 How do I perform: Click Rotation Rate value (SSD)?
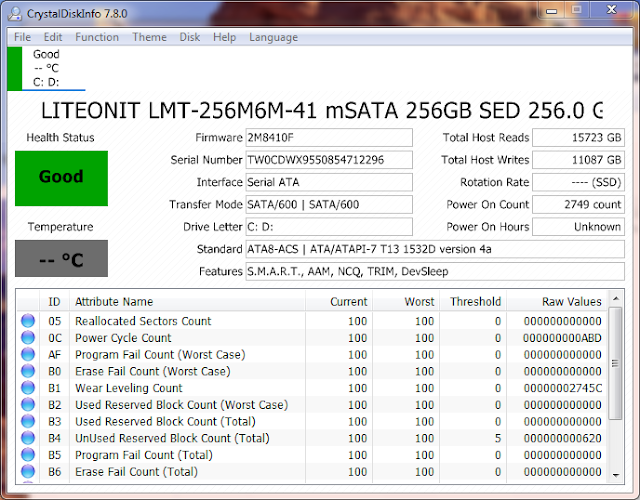tap(578, 182)
